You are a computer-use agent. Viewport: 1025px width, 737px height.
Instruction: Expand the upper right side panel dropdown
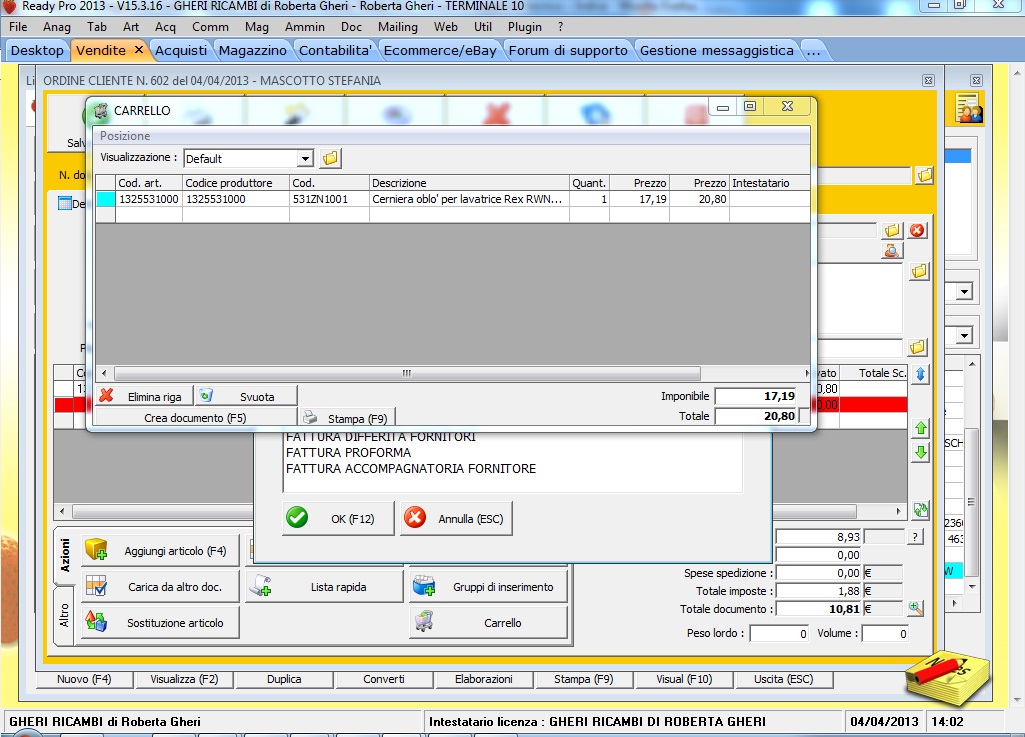(965, 292)
